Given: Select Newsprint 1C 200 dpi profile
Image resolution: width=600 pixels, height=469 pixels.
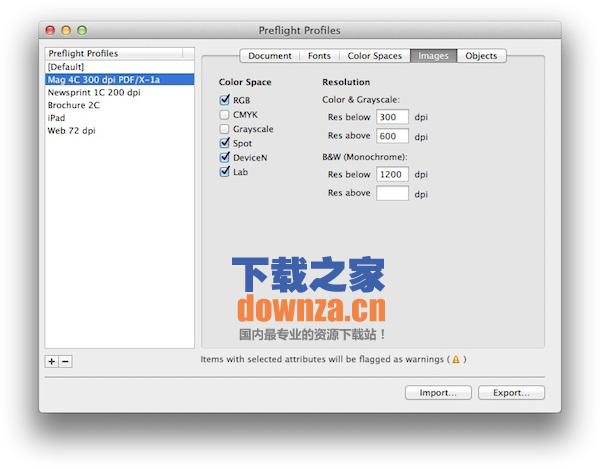Looking at the screenshot, I should point(119,93).
